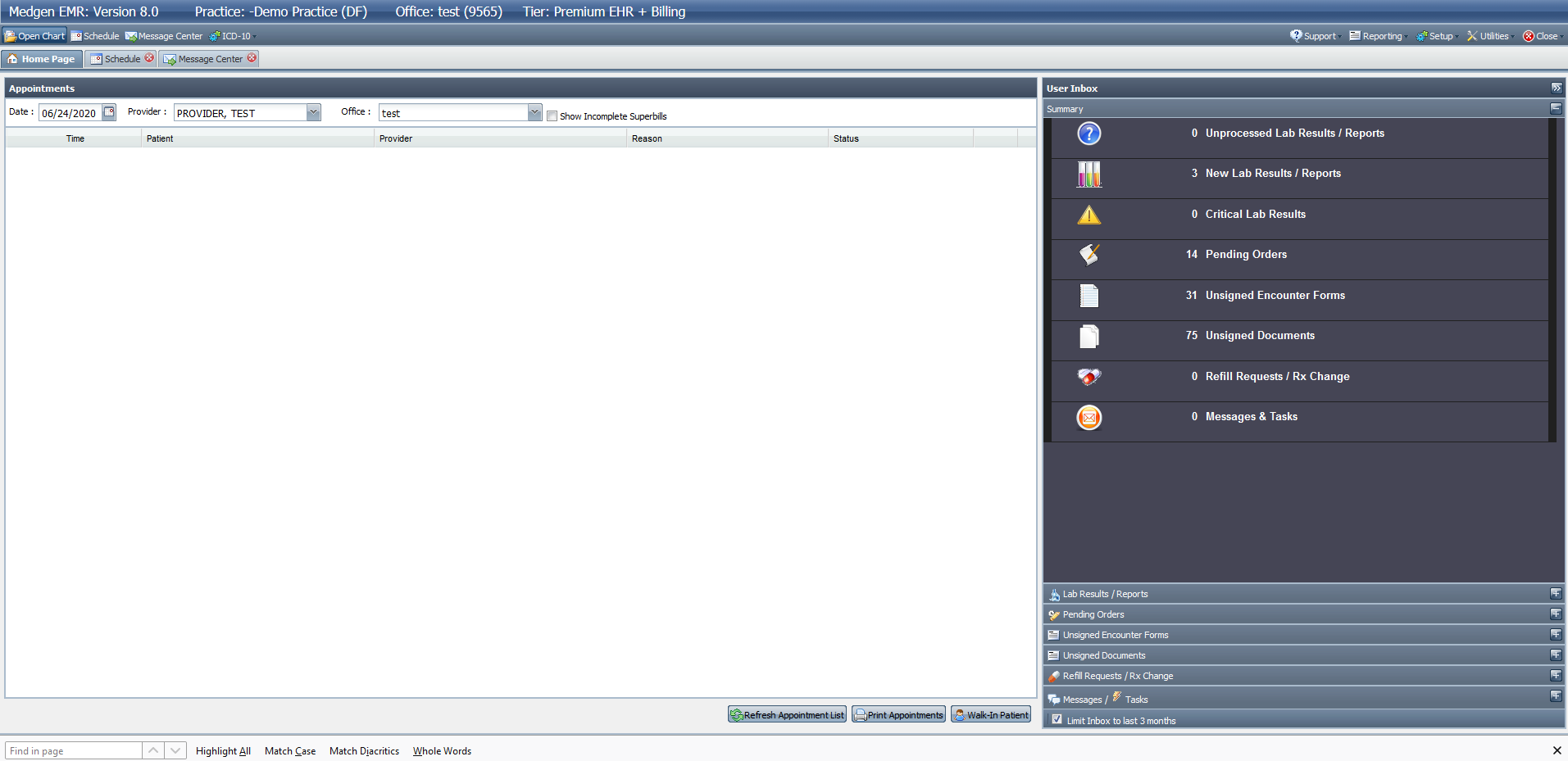This screenshot has width=1568, height=761.
Task: Click the Refill Requests pill icon
Action: (x=1089, y=377)
